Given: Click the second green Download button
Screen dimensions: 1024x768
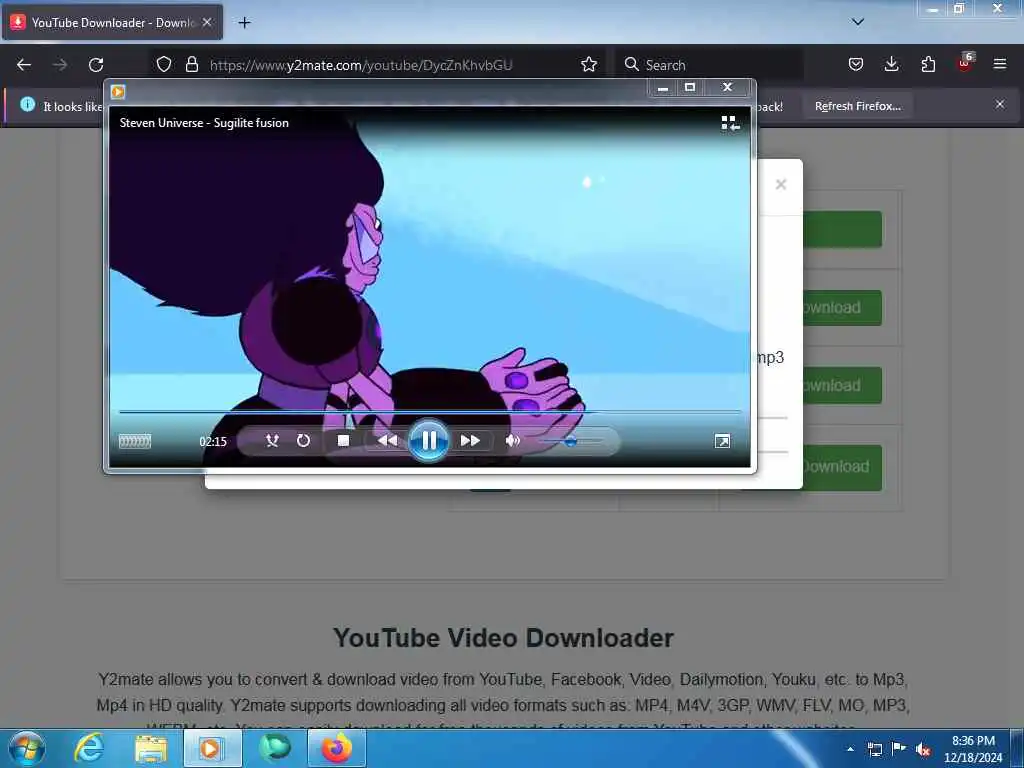Looking at the screenshot, I should [842, 308].
